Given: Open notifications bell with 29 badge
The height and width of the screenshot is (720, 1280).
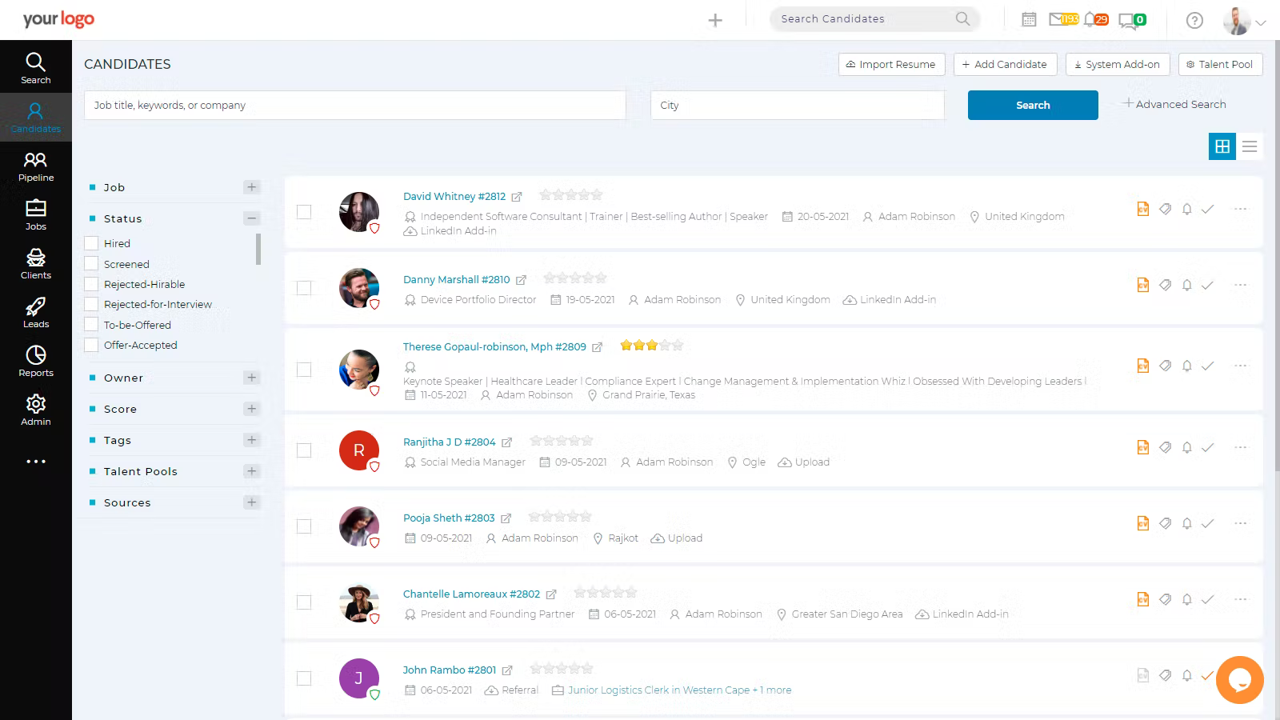Looking at the screenshot, I should point(1090,19).
